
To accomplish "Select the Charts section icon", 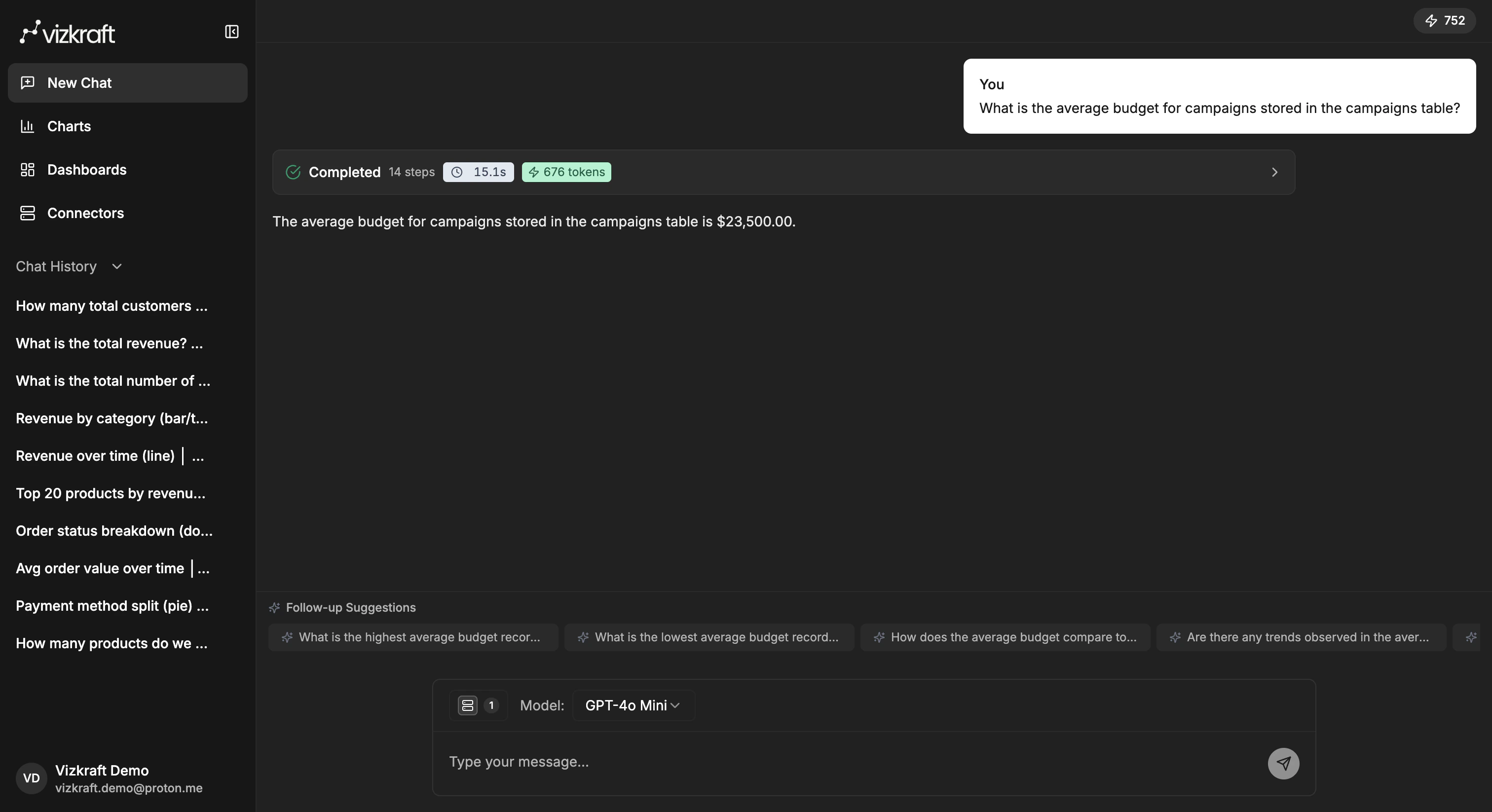I will [28, 126].
